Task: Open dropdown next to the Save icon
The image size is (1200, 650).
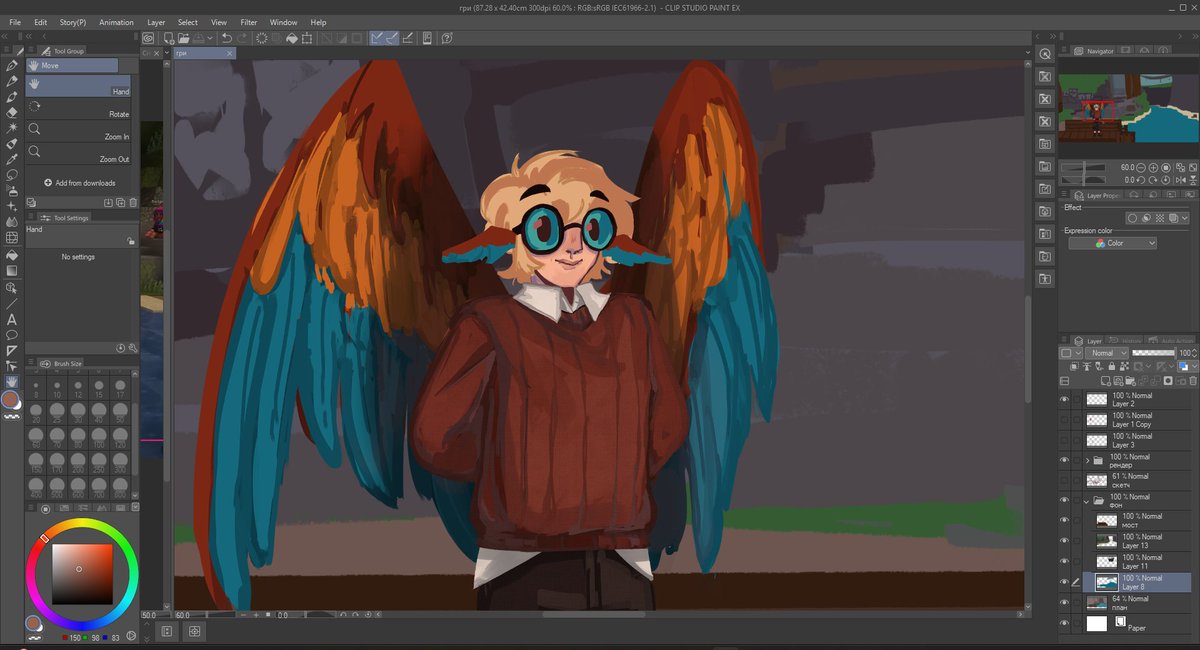Action: click(x=210, y=38)
